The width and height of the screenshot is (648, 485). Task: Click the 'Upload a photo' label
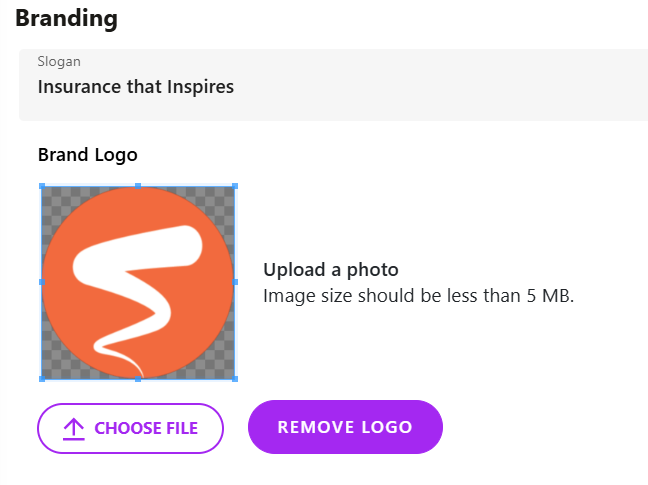click(331, 270)
